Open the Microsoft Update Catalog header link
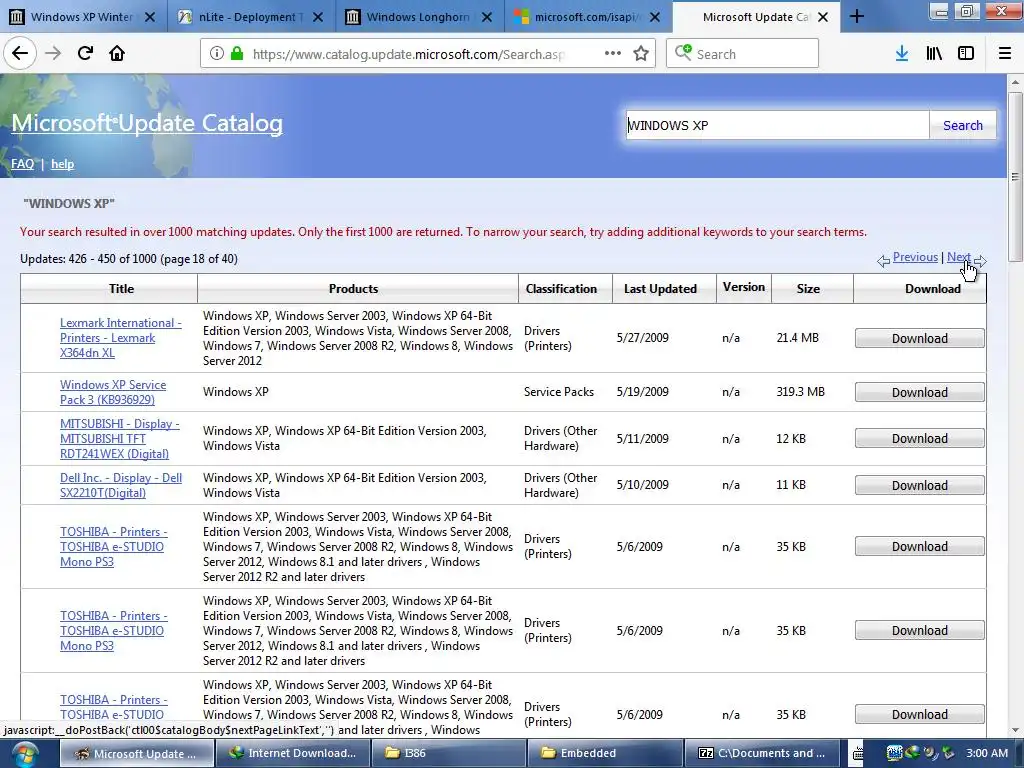 tap(147, 123)
